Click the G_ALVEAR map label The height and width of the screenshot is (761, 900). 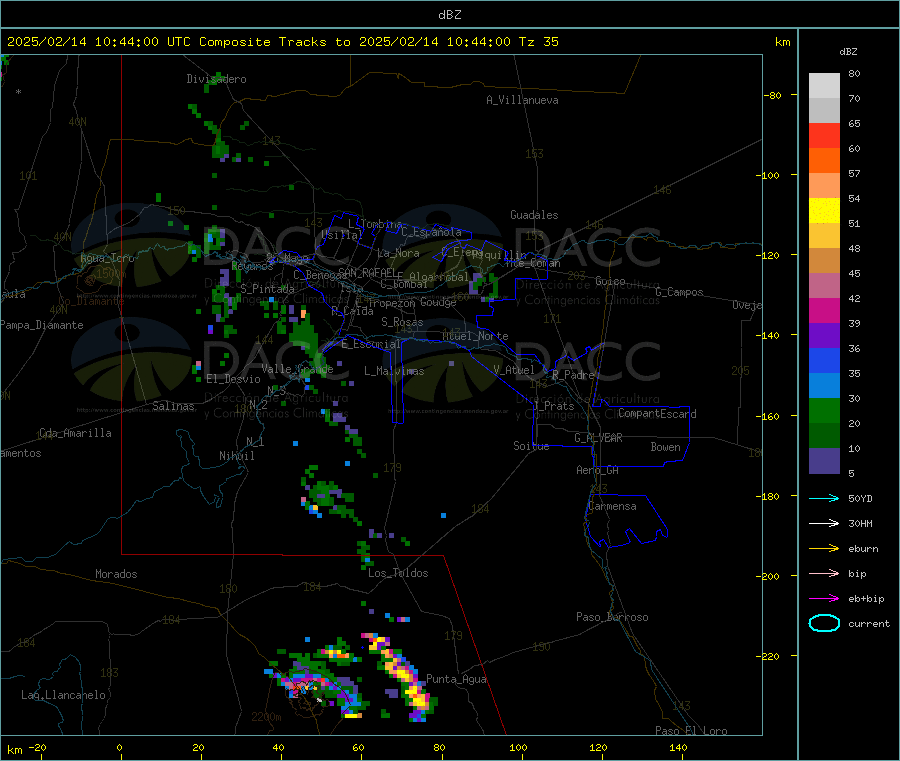(x=598, y=438)
